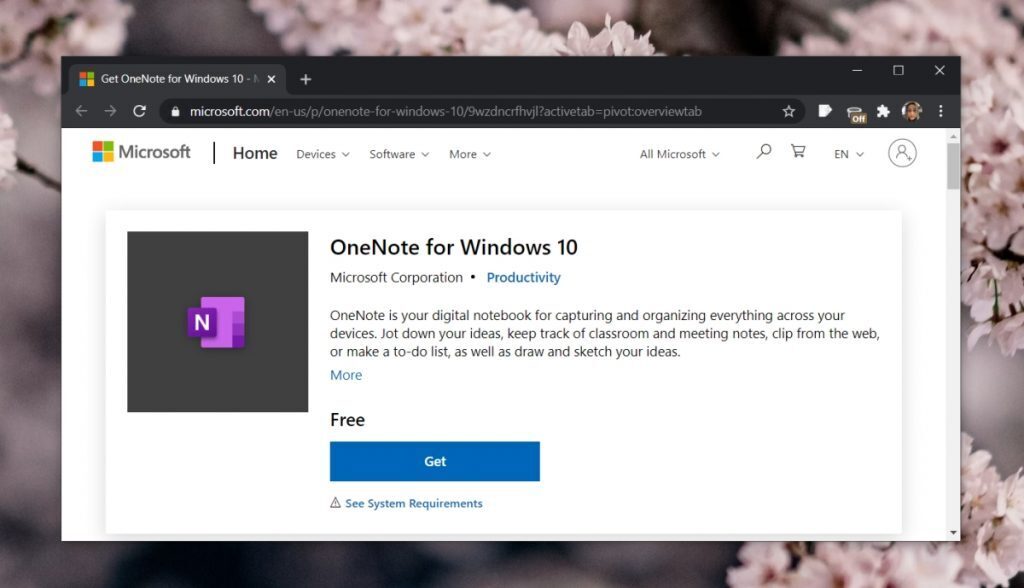Toggle the system requirements warning icon

[x=336, y=503]
